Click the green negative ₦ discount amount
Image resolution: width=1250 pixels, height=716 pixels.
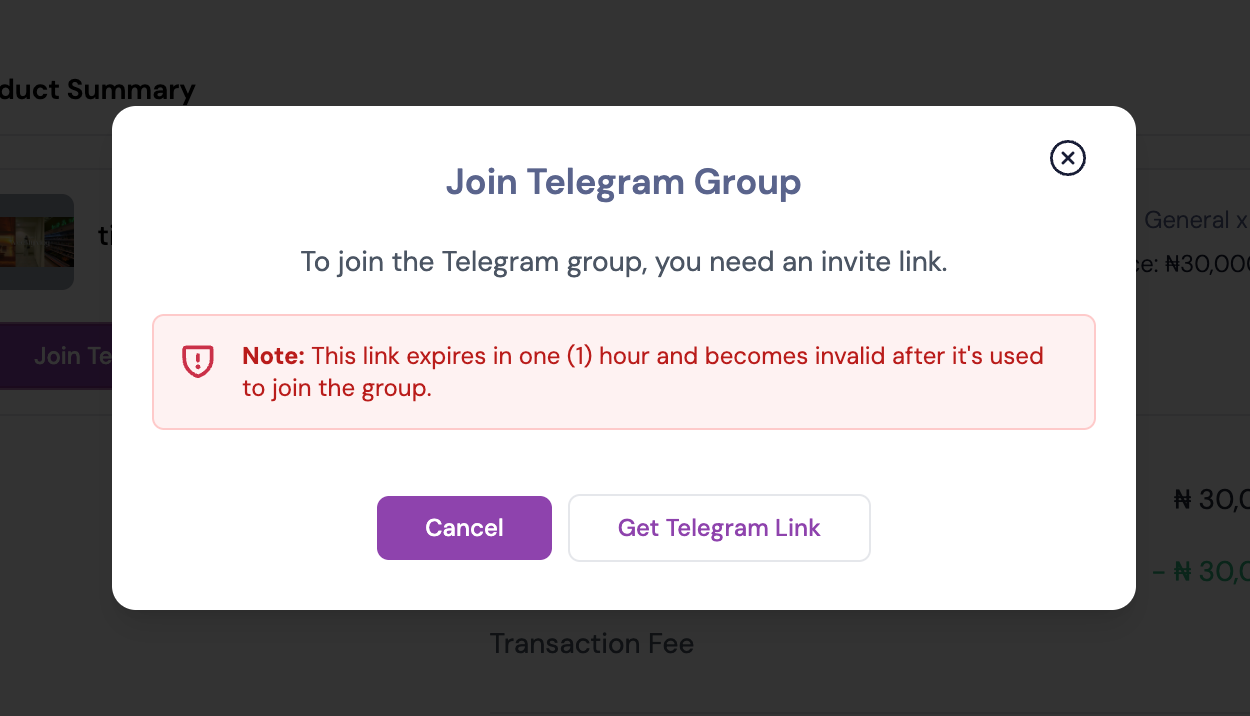click(1201, 571)
